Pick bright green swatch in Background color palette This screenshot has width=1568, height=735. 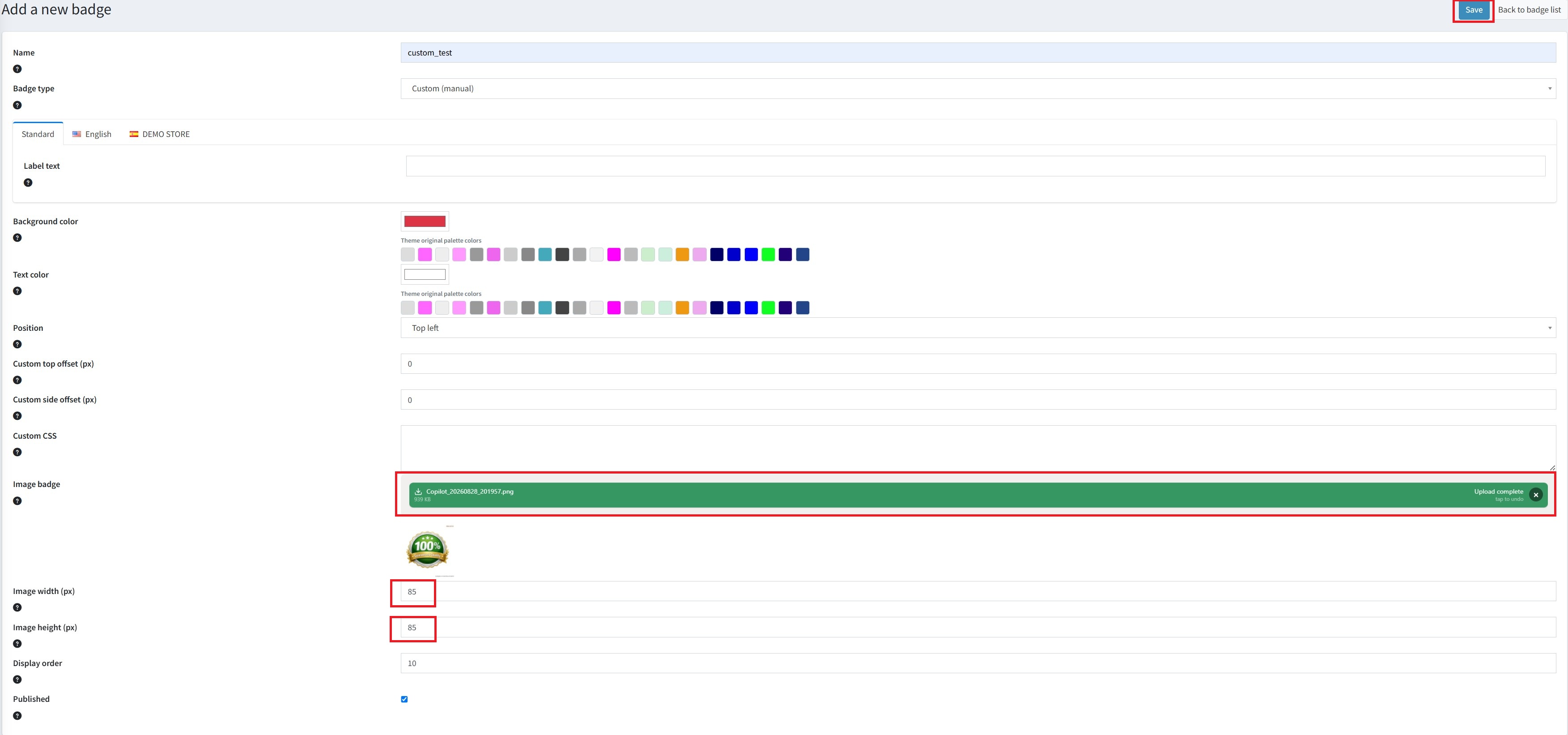(768, 255)
